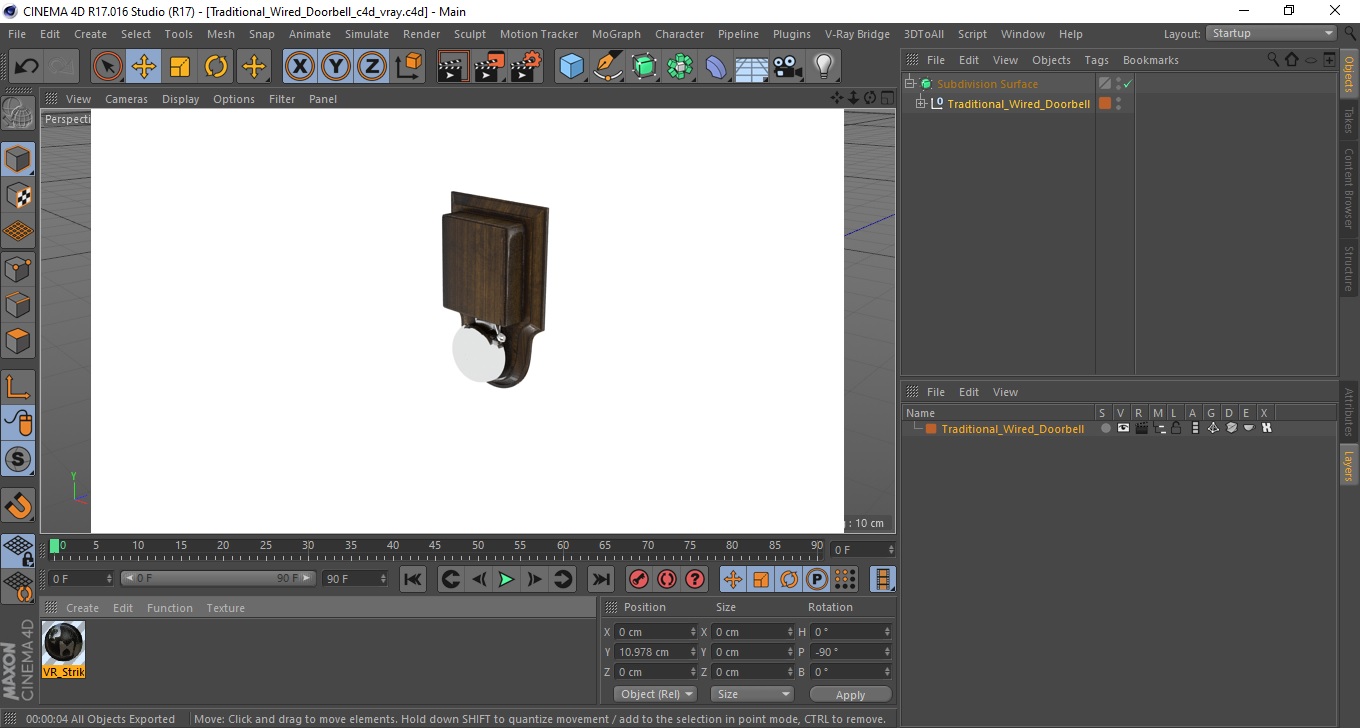Open the Simulate menu
Viewport: 1360px width, 728px height.
pos(367,34)
